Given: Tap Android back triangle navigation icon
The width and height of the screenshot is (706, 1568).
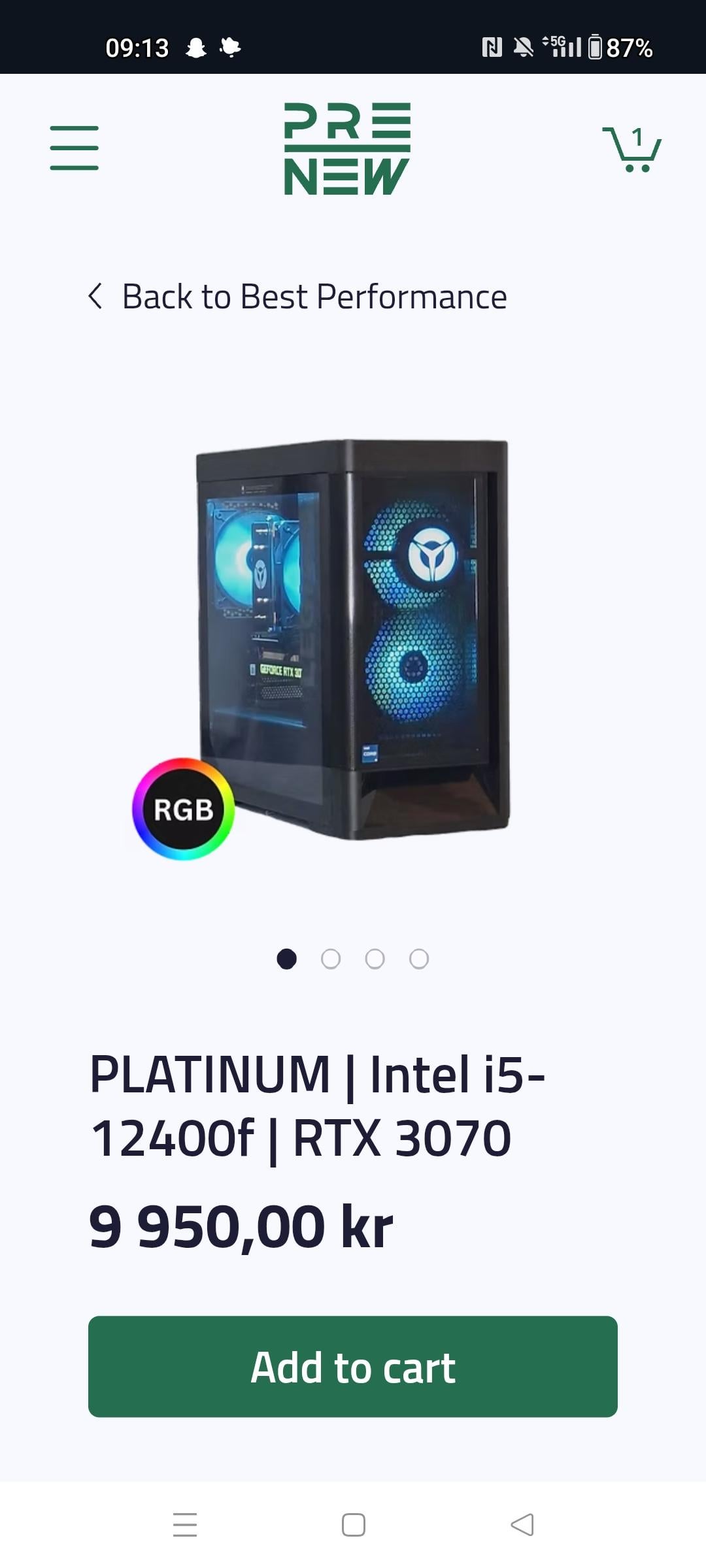Looking at the screenshot, I should tap(522, 1525).
